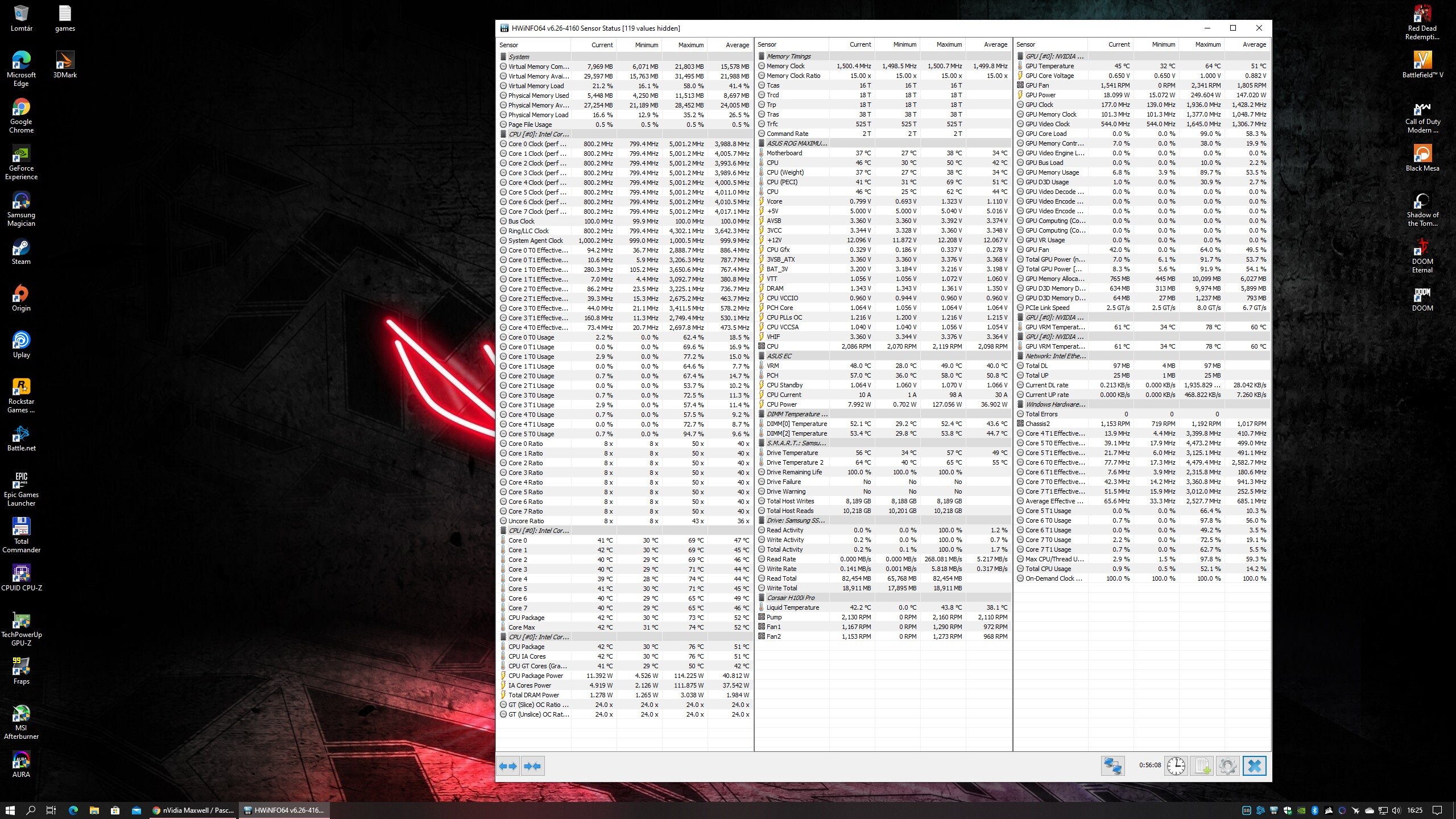
Task: Select the Fraps desktop icon
Action: coord(21,672)
